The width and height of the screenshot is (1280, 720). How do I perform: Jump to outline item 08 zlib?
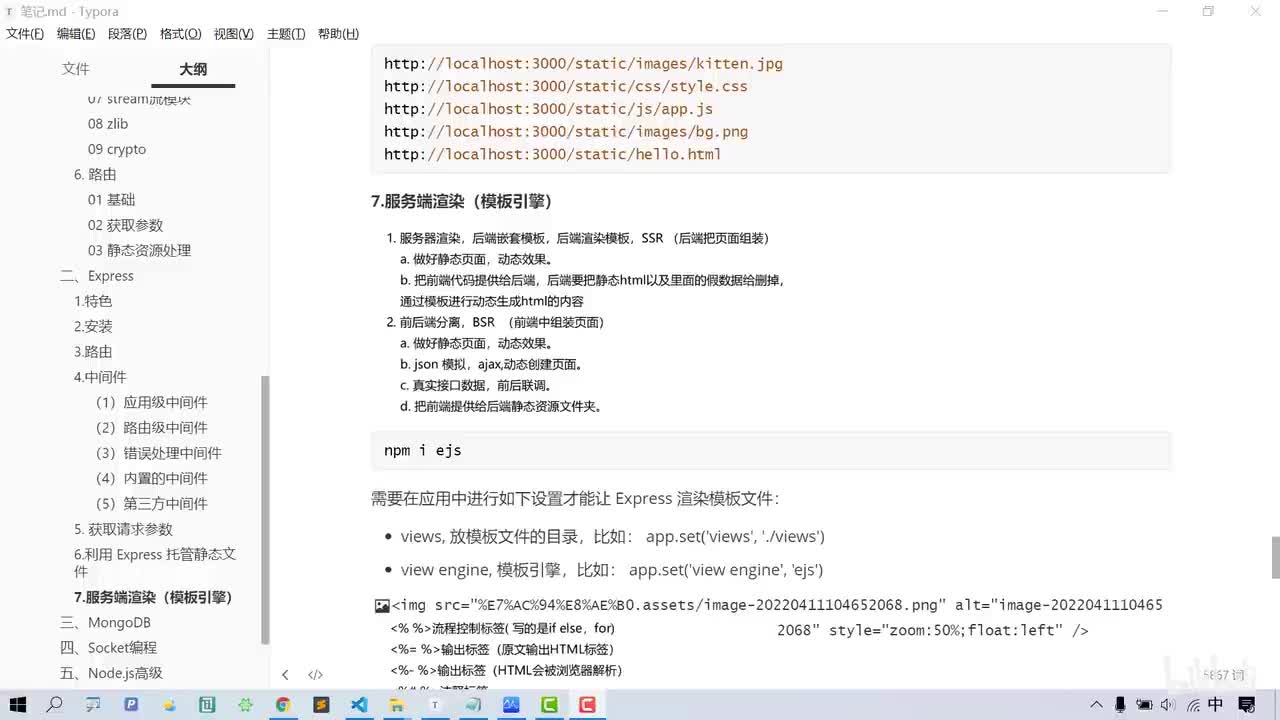point(108,124)
